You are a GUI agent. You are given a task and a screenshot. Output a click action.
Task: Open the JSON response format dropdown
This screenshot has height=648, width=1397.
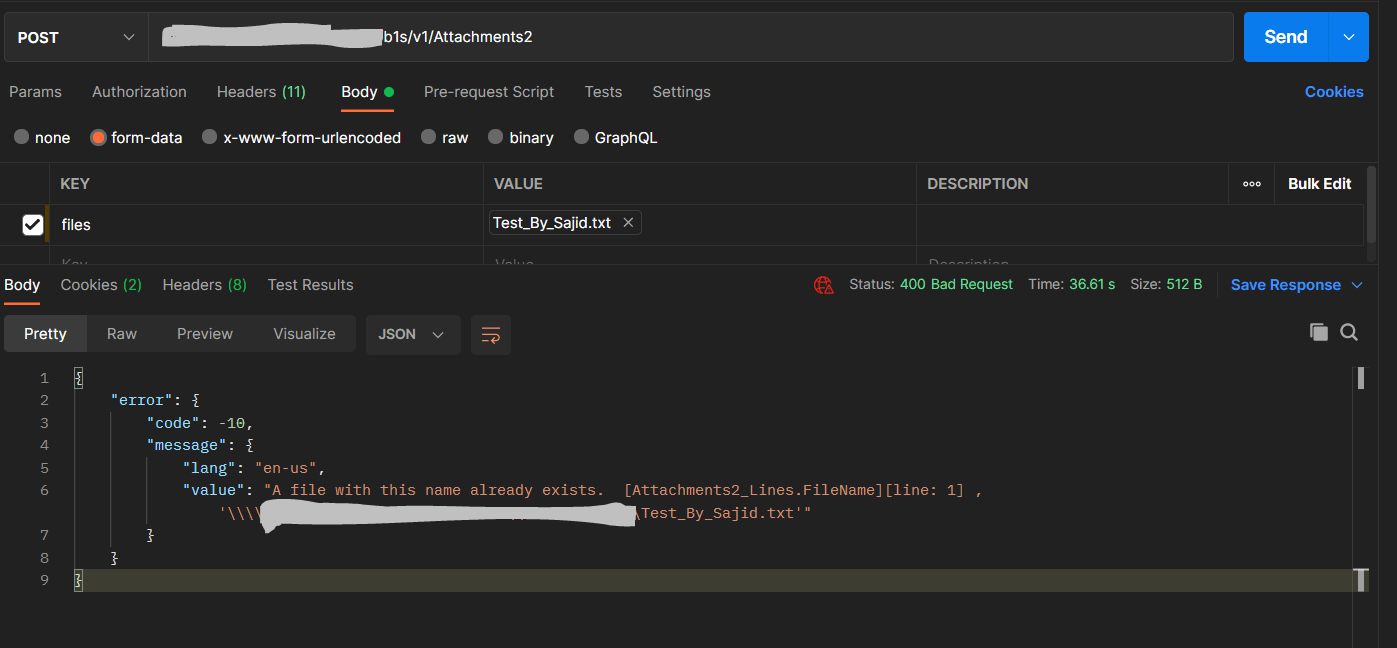pos(413,335)
